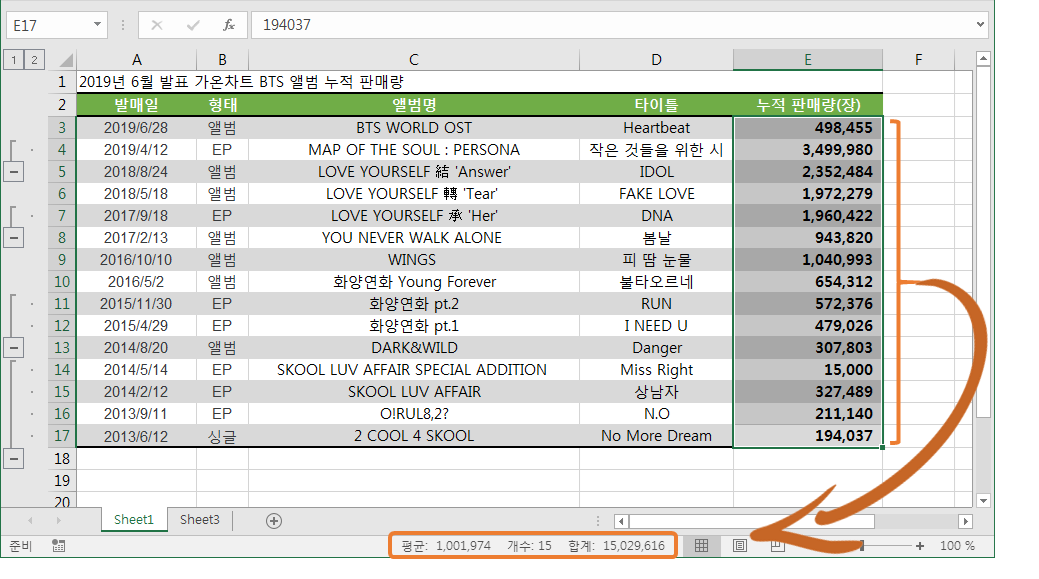Click previous sheet navigation arrow
1039x579 pixels.
[30, 521]
